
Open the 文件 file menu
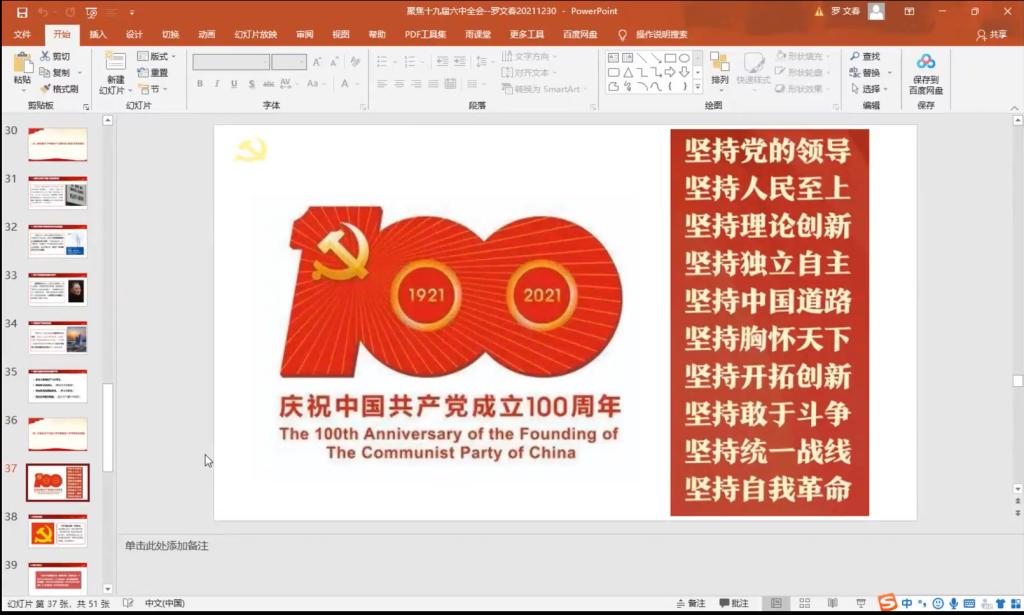pyautogui.click(x=22, y=35)
